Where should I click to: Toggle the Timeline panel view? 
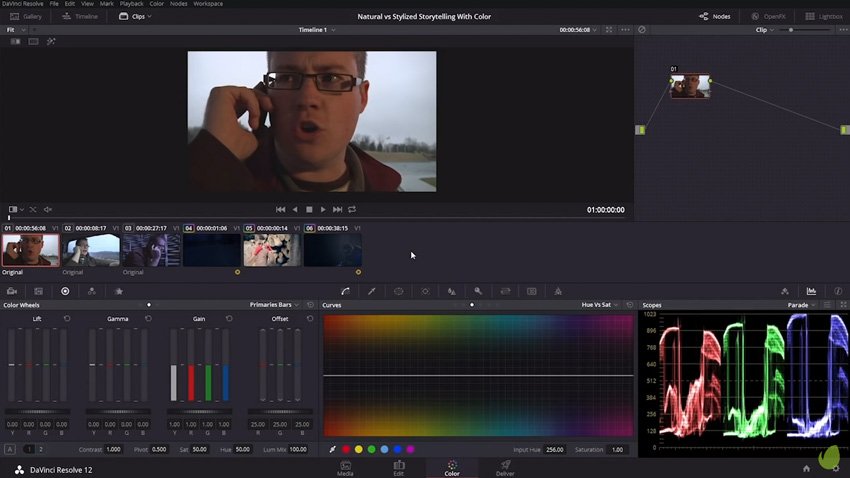80,16
